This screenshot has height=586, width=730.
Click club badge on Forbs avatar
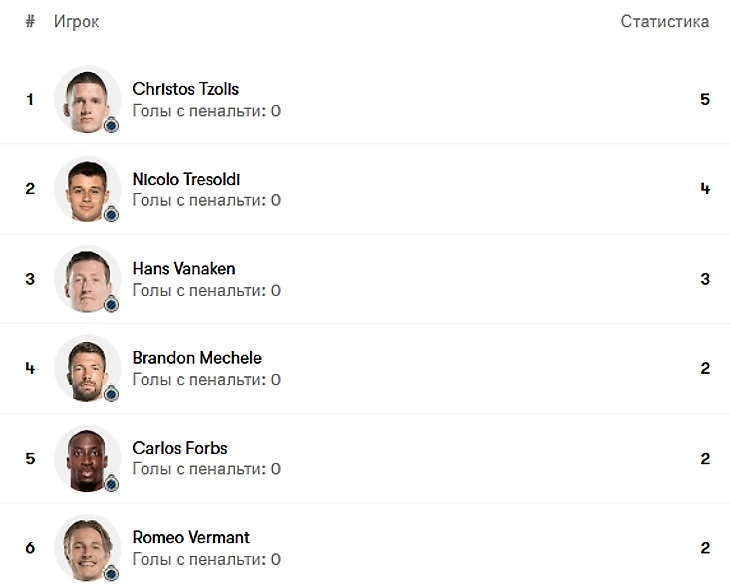[x=111, y=484]
